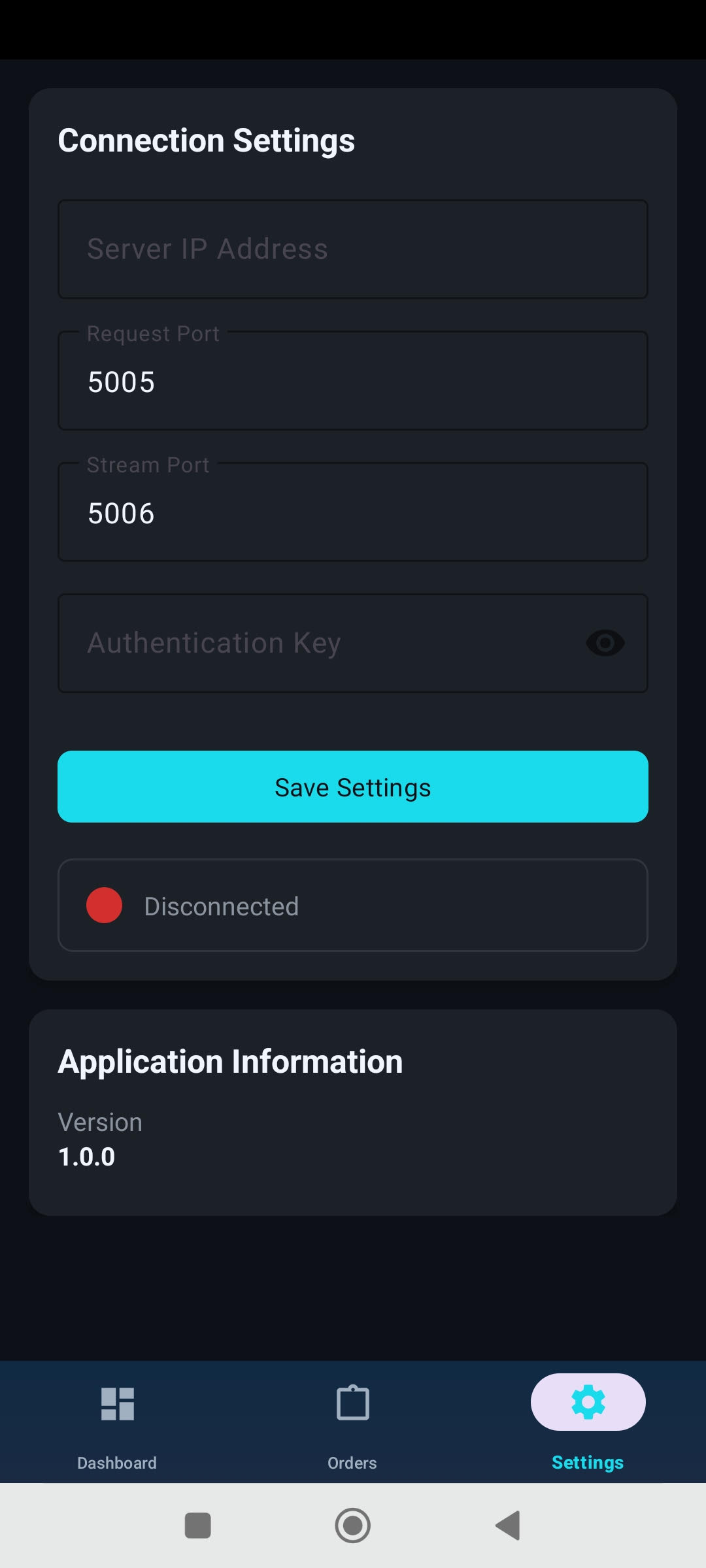Click the Connection Settings heading

point(207,140)
